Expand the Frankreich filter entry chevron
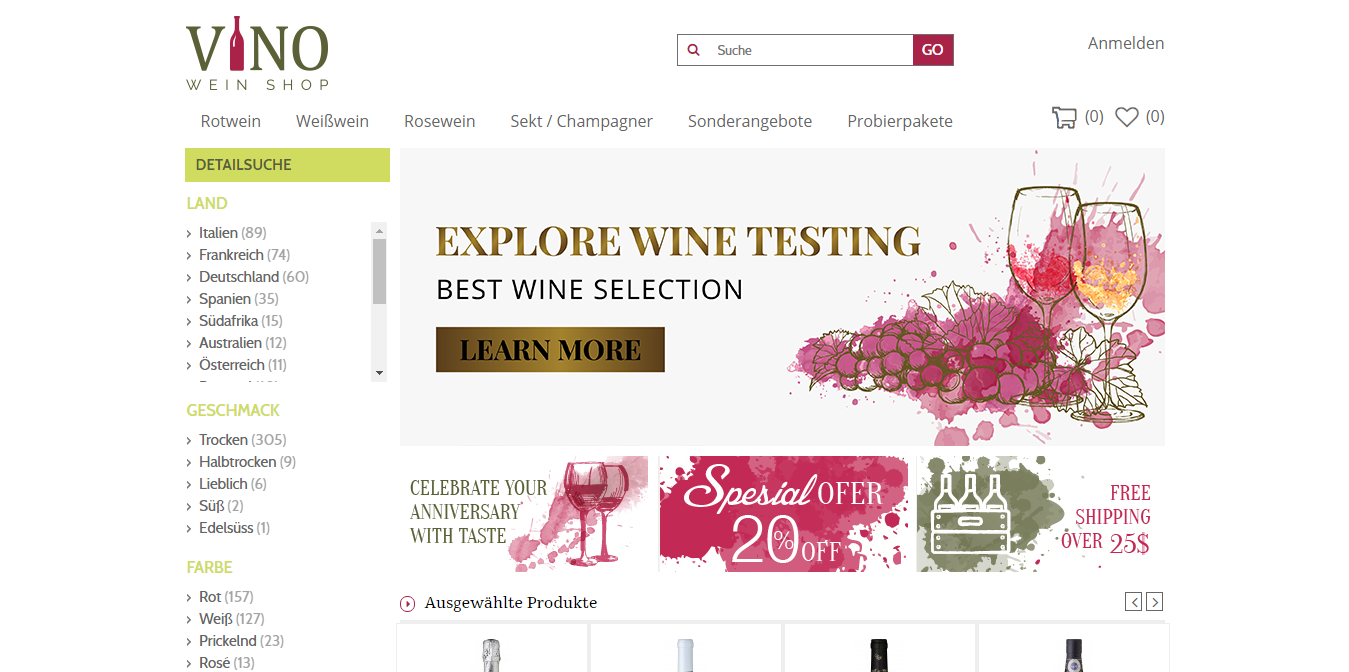This screenshot has height=672, width=1349. tap(189, 254)
